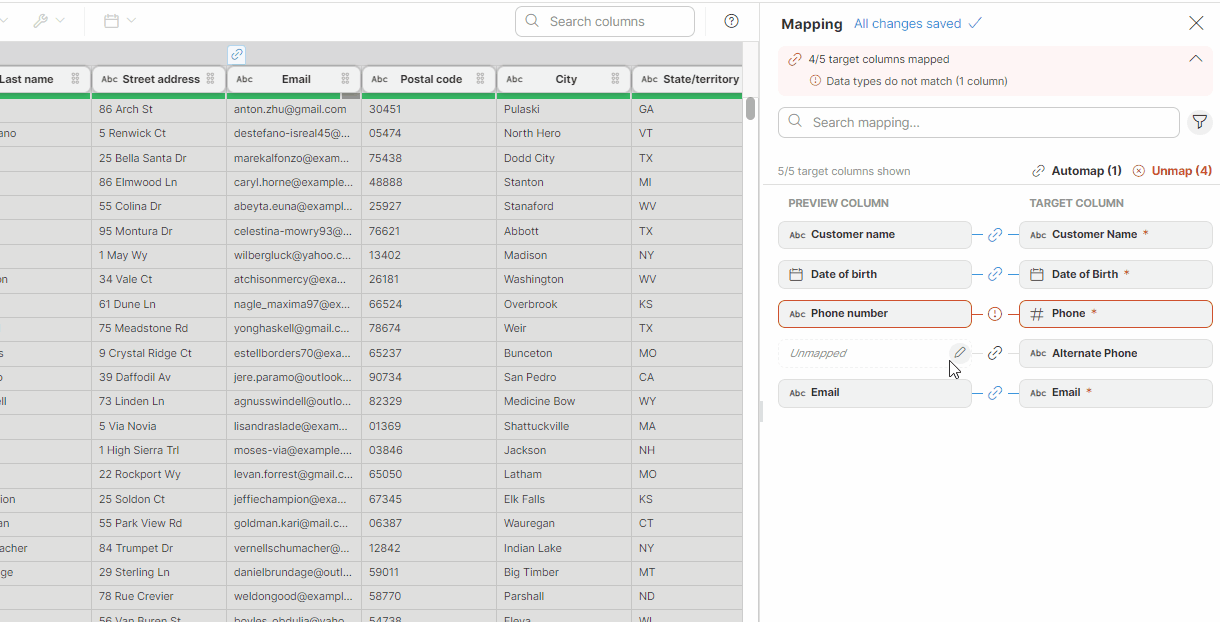Select the Phone number preview column
Image resolution: width=1220 pixels, height=622 pixels.
874,314
